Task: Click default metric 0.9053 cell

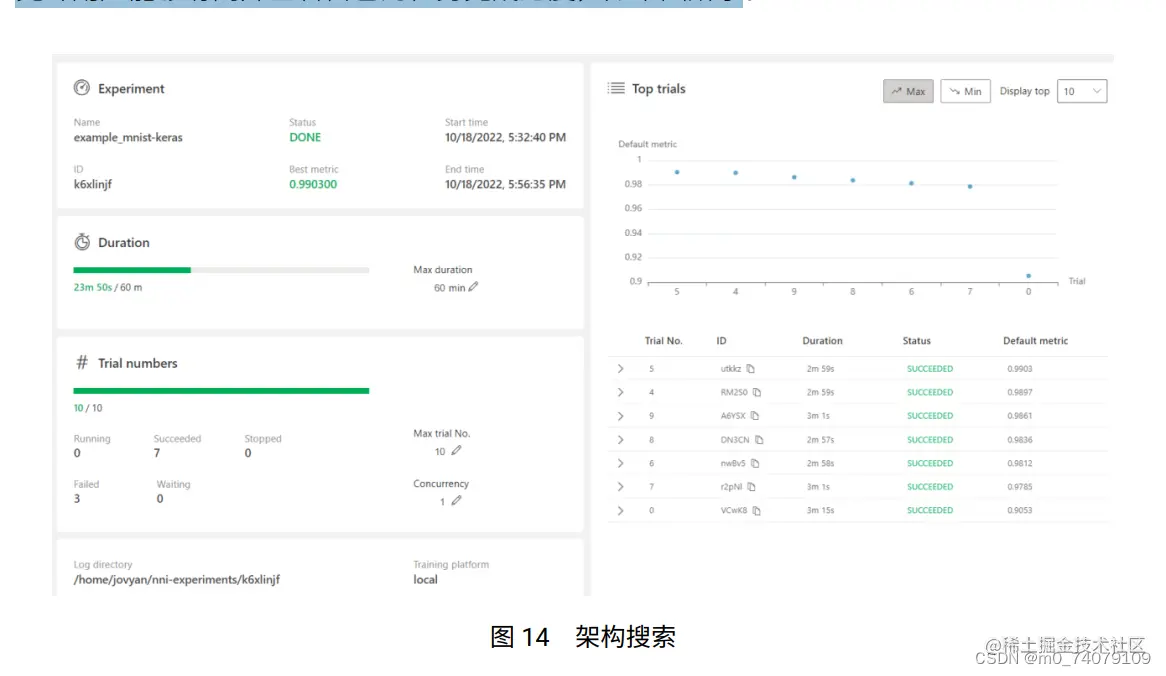Action: [x=1020, y=510]
